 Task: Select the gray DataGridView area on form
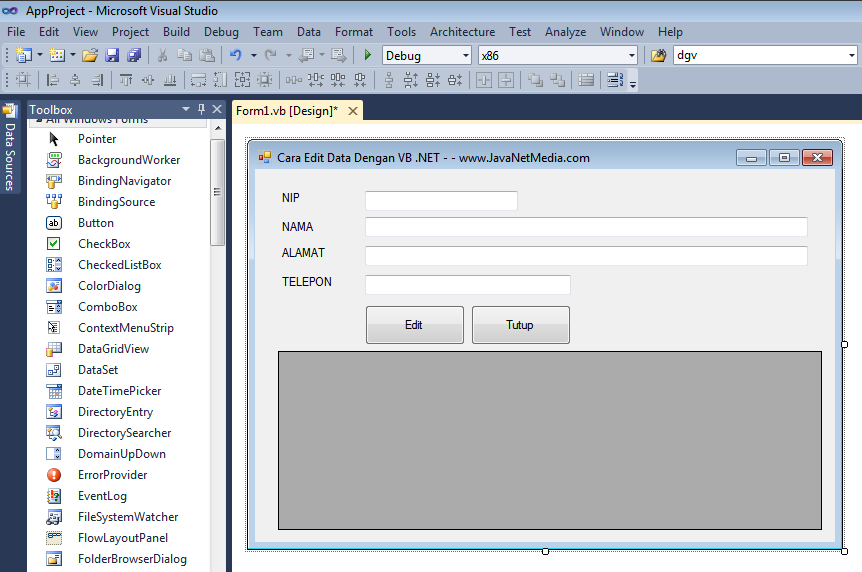[x=550, y=441]
